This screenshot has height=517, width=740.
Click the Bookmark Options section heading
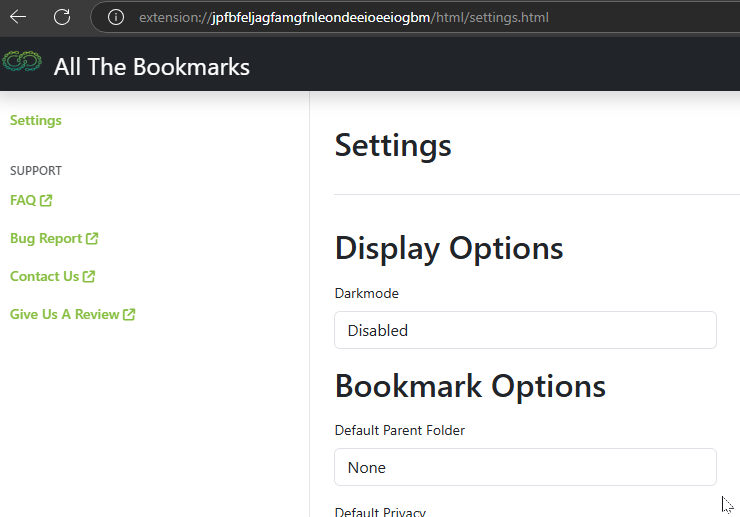[470, 386]
